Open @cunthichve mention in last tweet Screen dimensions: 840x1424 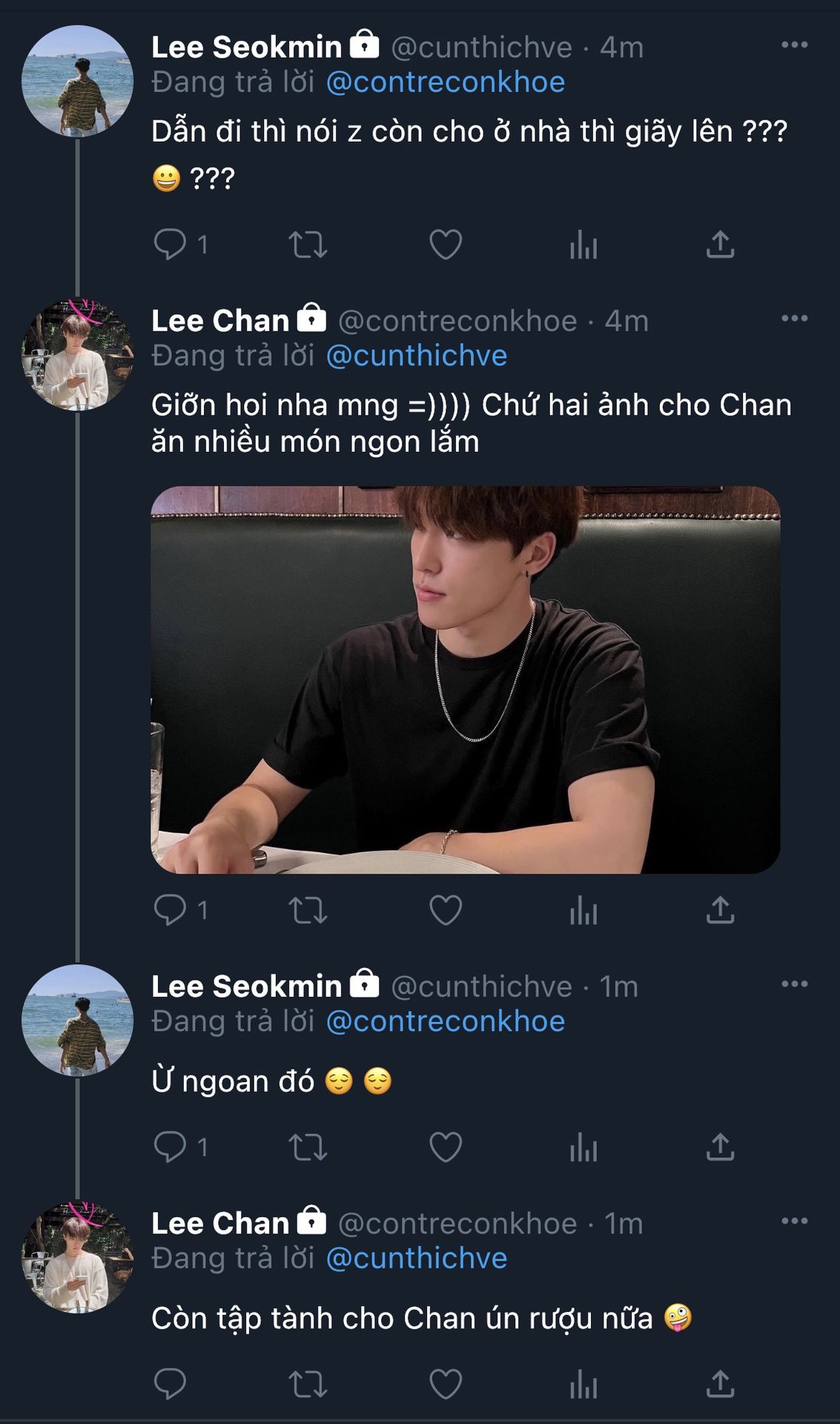pos(416,1259)
